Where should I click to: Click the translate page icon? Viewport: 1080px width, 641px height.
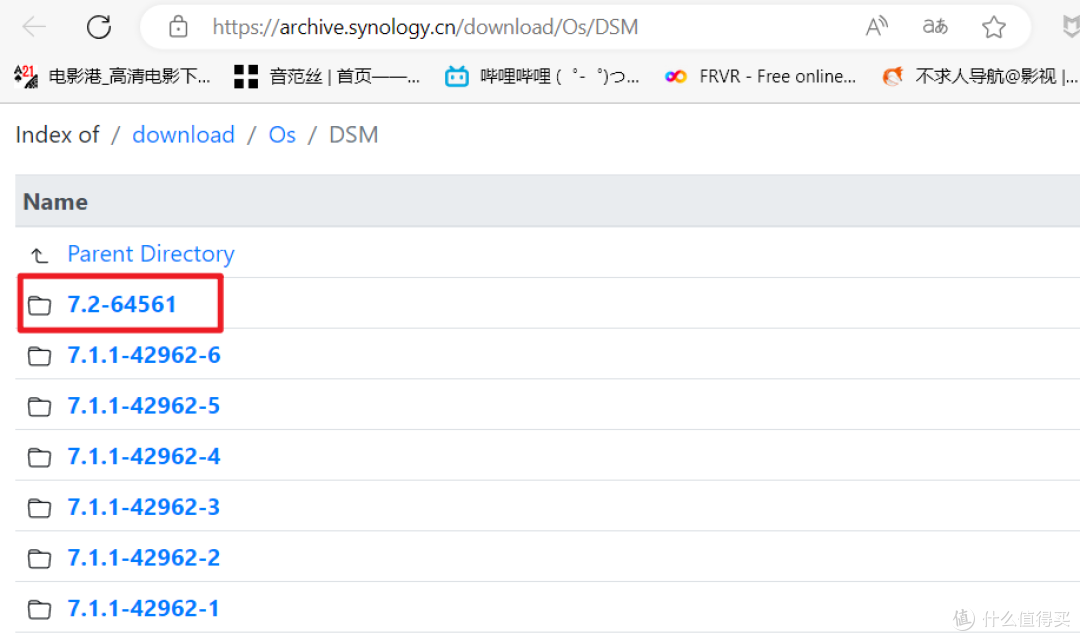tap(934, 27)
